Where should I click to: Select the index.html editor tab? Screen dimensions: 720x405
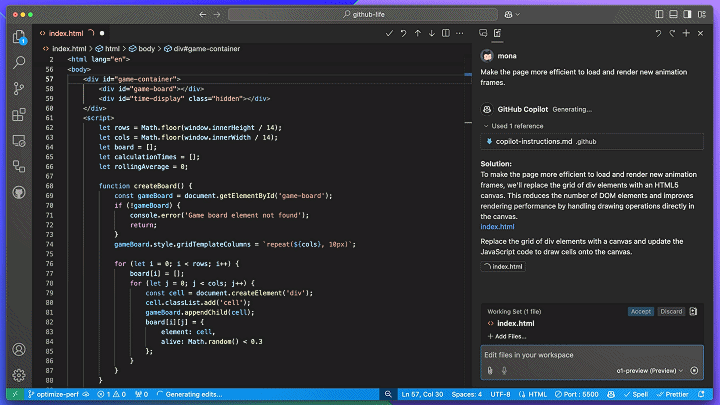[68, 33]
